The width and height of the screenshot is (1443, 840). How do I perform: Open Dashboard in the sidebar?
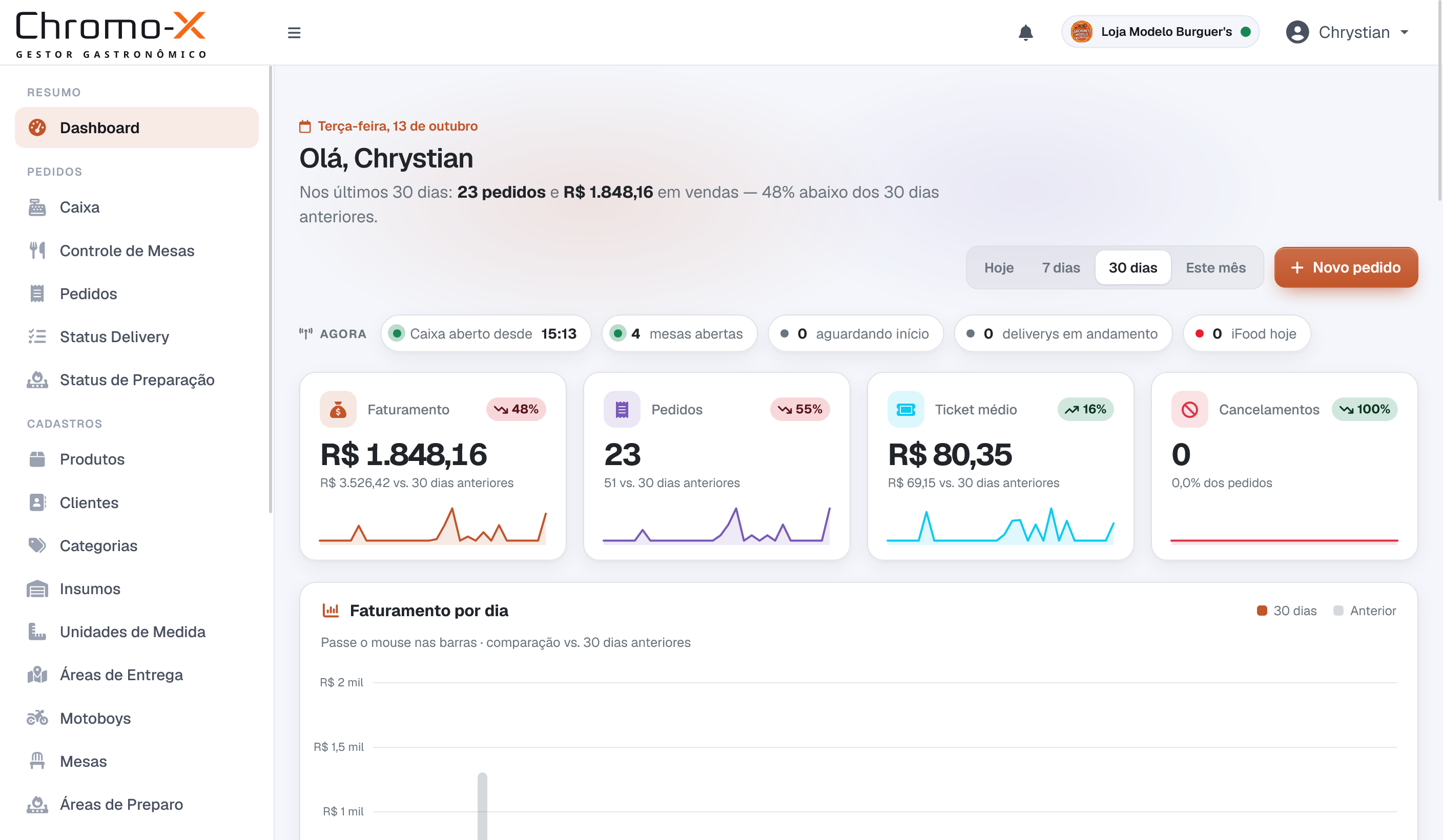(x=136, y=128)
